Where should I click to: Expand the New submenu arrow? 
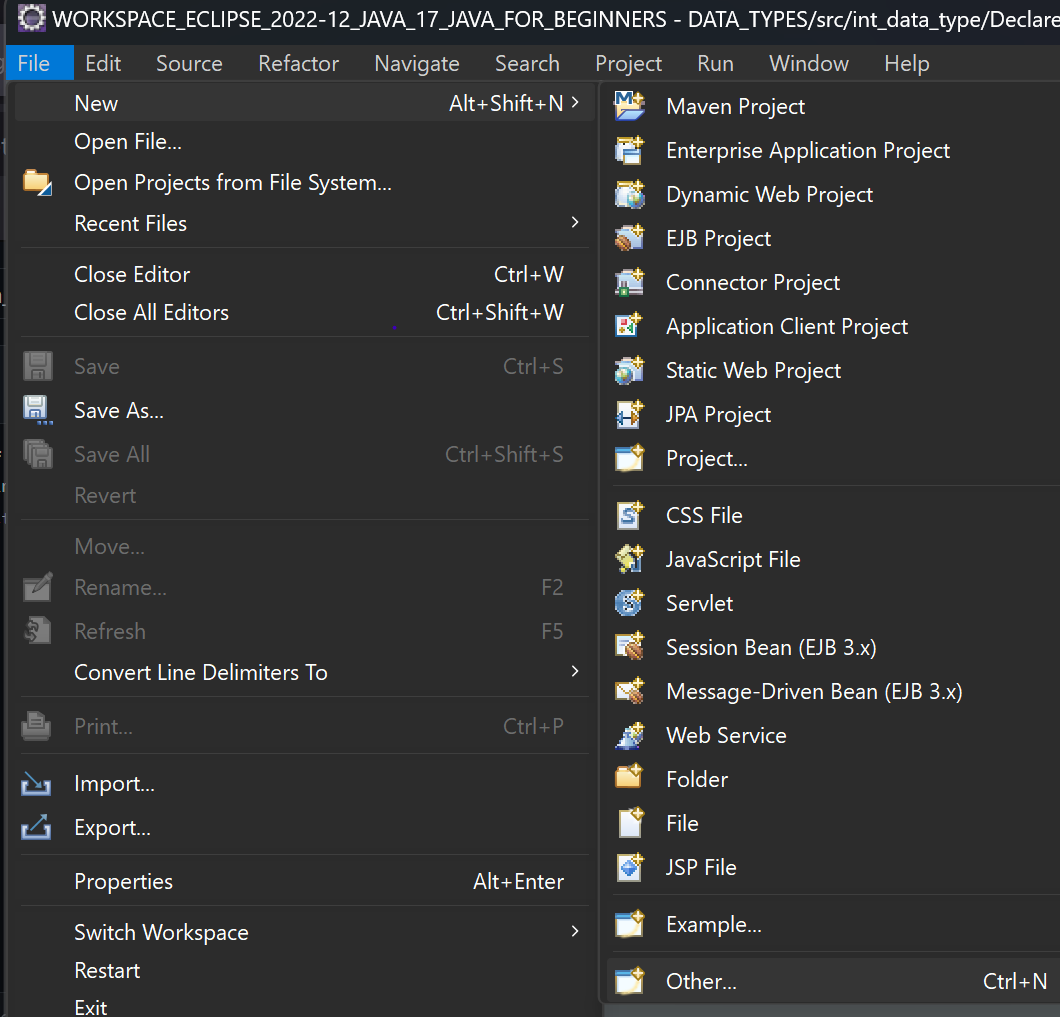pyautogui.click(x=575, y=103)
